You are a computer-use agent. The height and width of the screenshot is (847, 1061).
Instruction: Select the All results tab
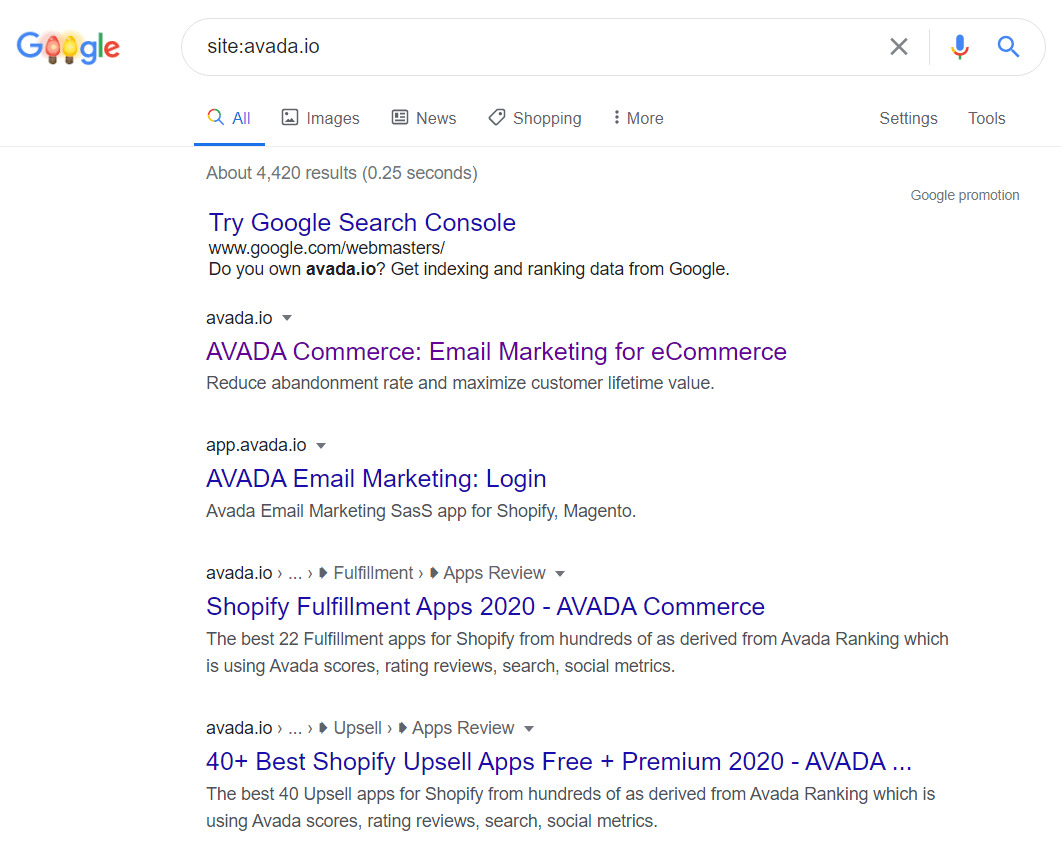tap(229, 118)
